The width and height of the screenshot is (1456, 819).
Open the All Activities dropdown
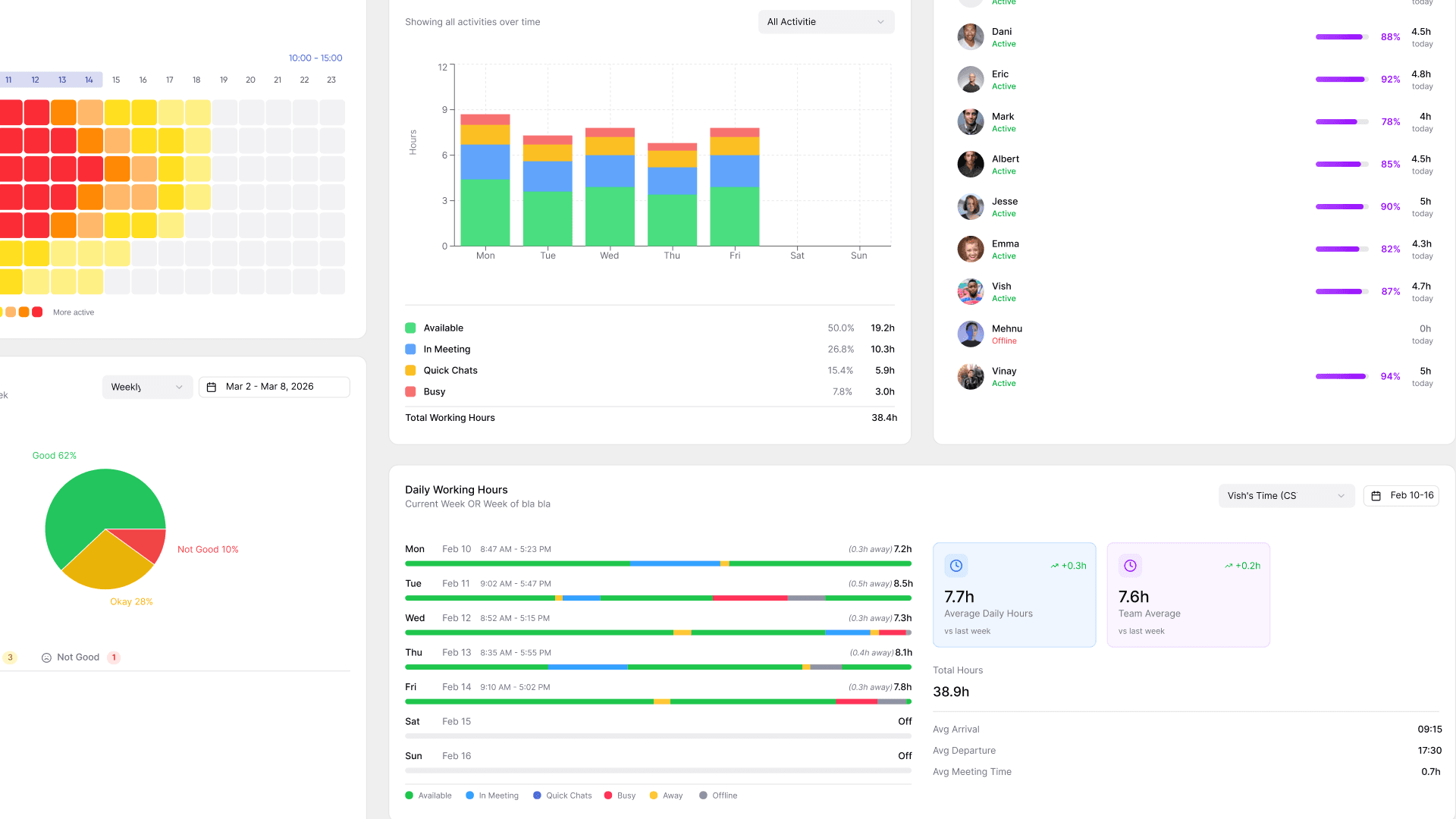(826, 22)
